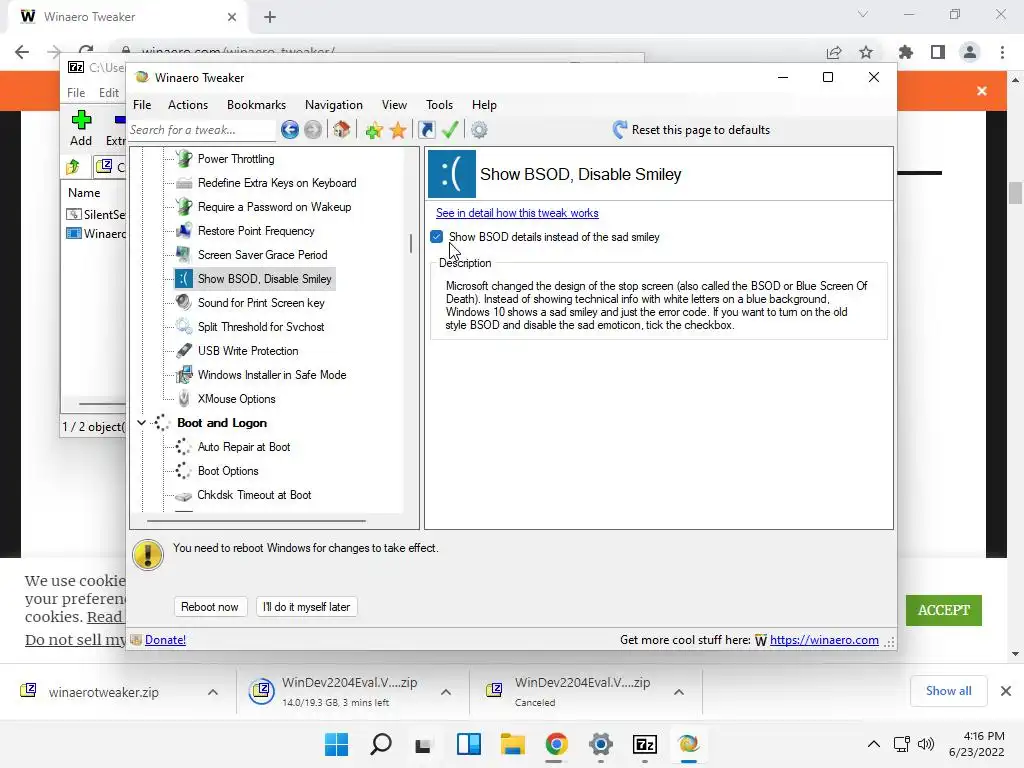Image resolution: width=1024 pixels, height=768 pixels.
Task: Open settings gear icon in Winaero toolbar
Action: click(479, 130)
